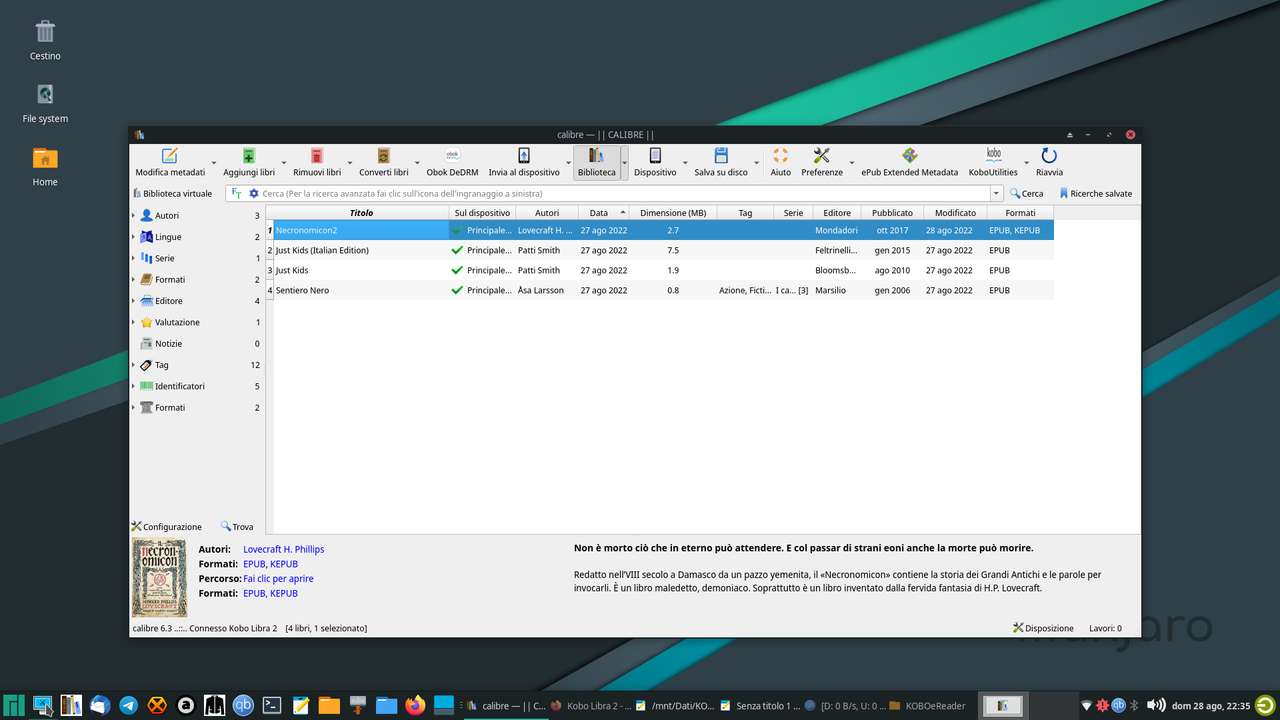Open Invia al dispositivo dropdown arrow

(568, 162)
